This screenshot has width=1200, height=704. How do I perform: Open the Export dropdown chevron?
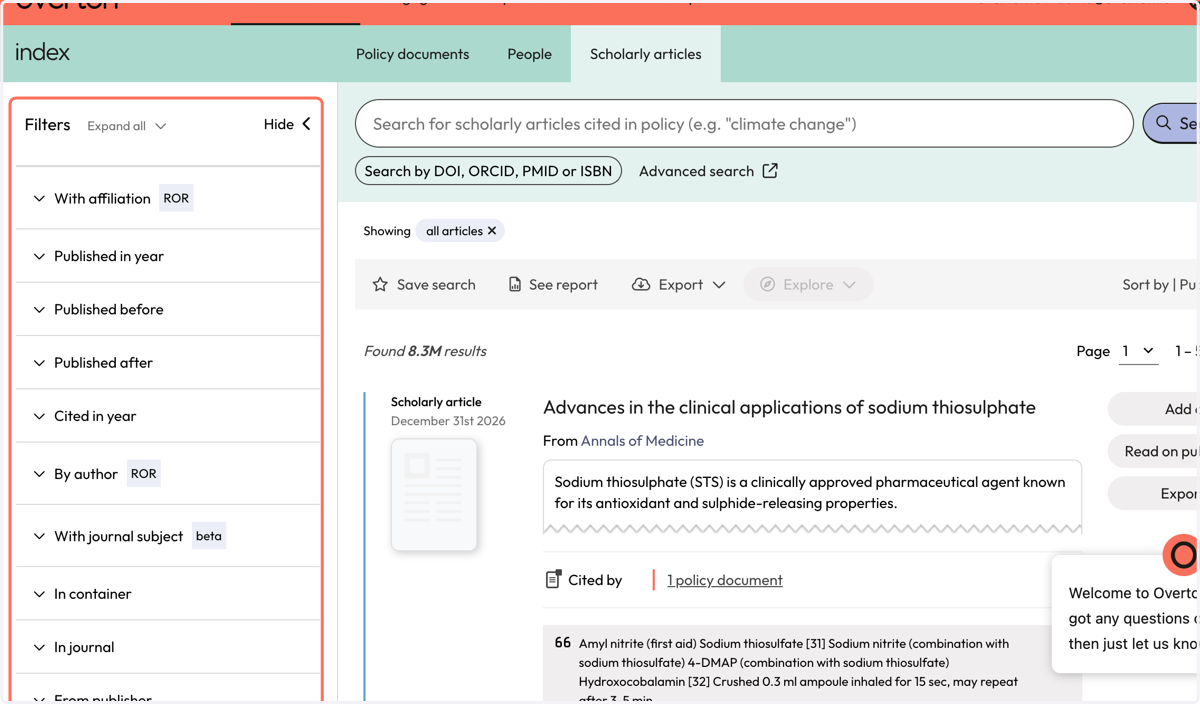(x=719, y=285)
